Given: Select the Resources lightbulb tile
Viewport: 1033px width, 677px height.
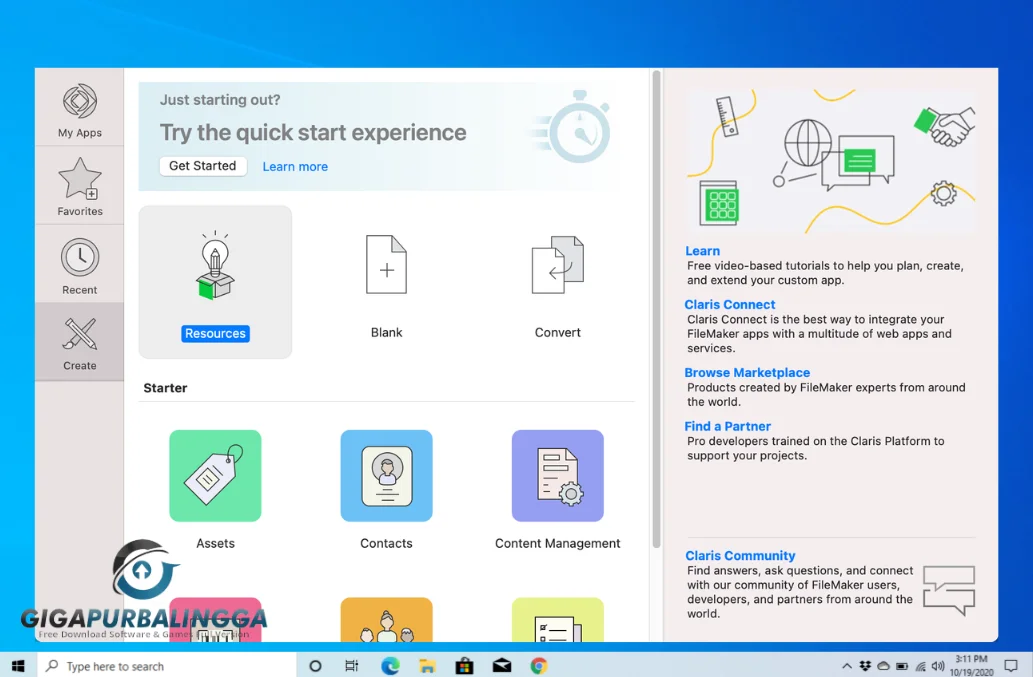Looking at the screenshot, I should pos(215,282).
